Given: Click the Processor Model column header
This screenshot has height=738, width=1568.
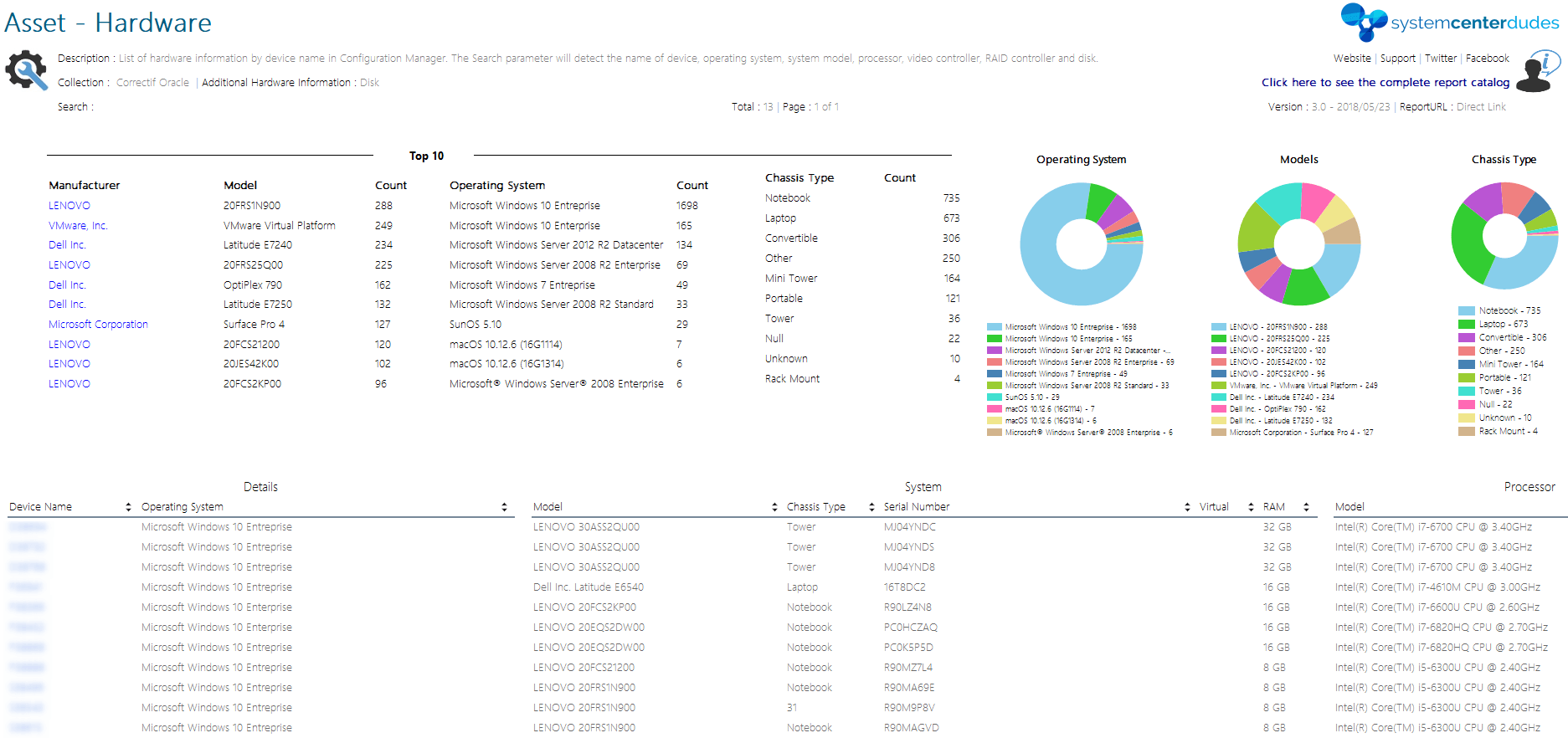Looking at the screenshot, I should (x=1350, y=507).
